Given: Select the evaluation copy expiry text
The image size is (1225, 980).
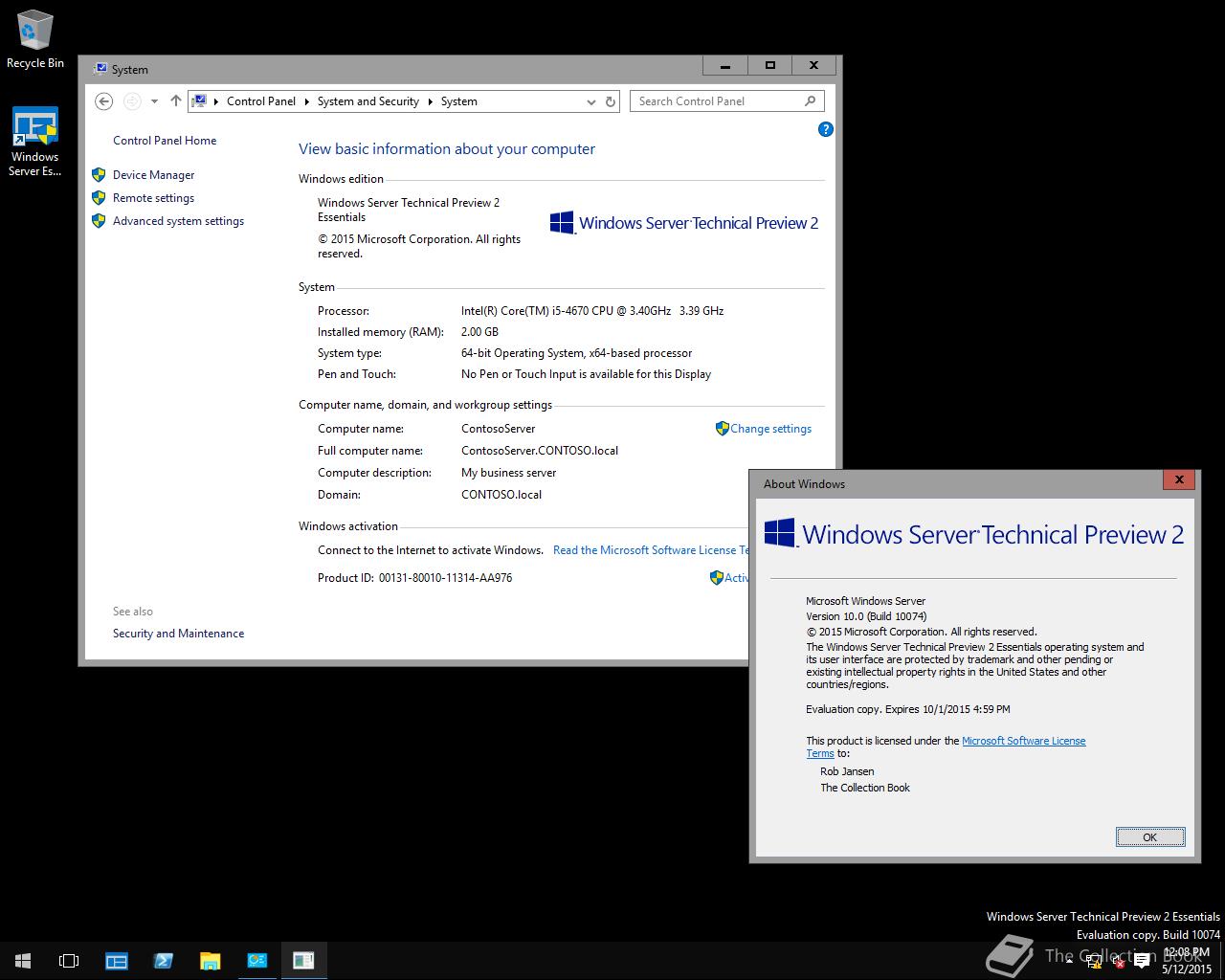Looking at the screenshot, I should [908, 709].
